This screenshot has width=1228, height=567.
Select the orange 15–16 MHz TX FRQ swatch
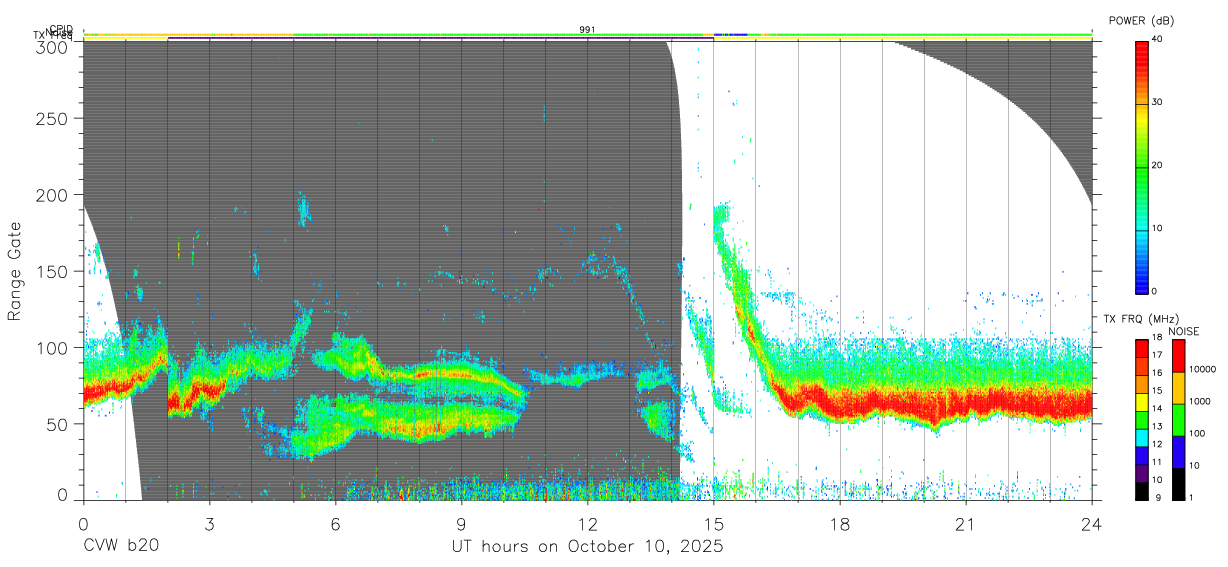(1142, 383)
